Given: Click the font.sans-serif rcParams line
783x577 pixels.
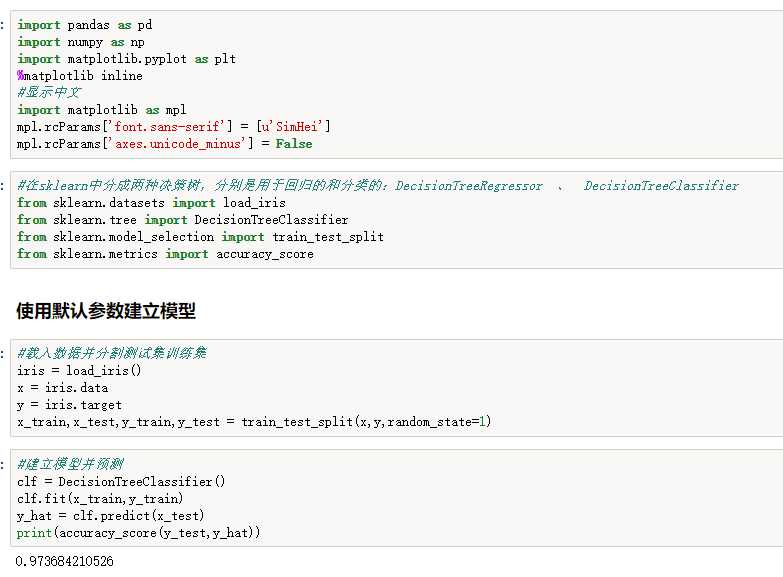Looking at the screenshot, I should pos(173,127).
